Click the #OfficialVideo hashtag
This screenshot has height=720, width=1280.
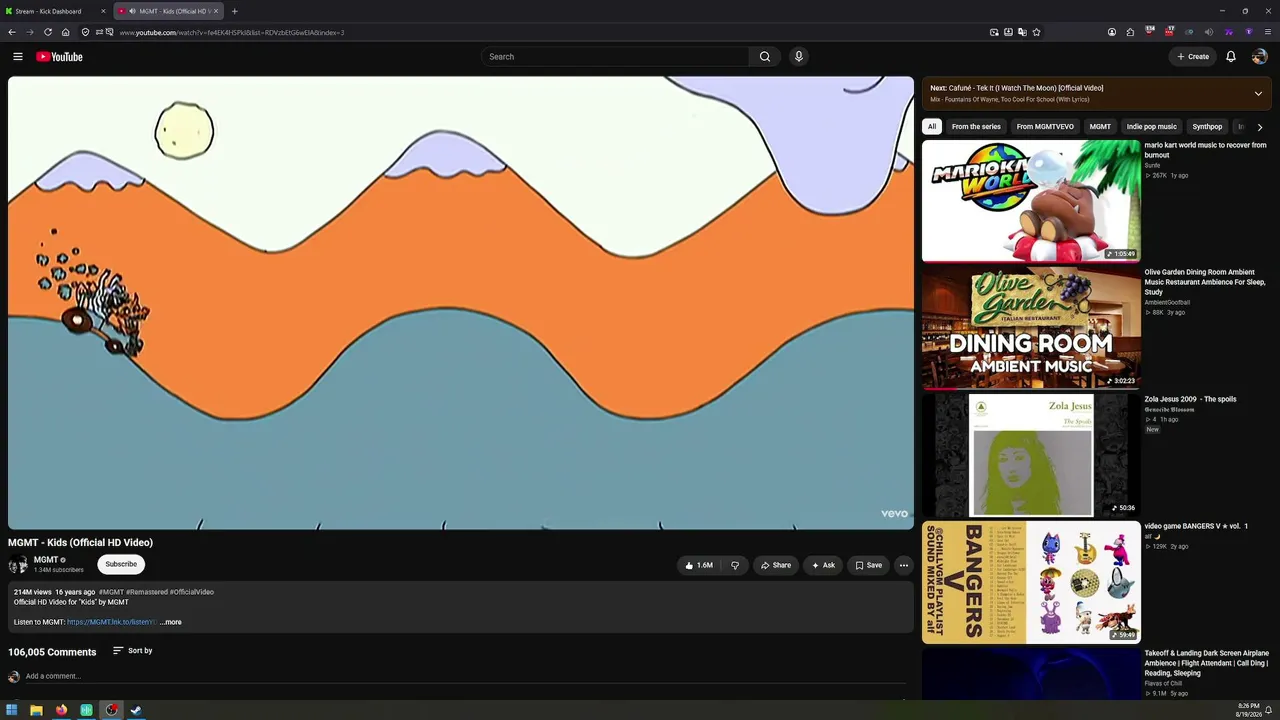point(191,592)
